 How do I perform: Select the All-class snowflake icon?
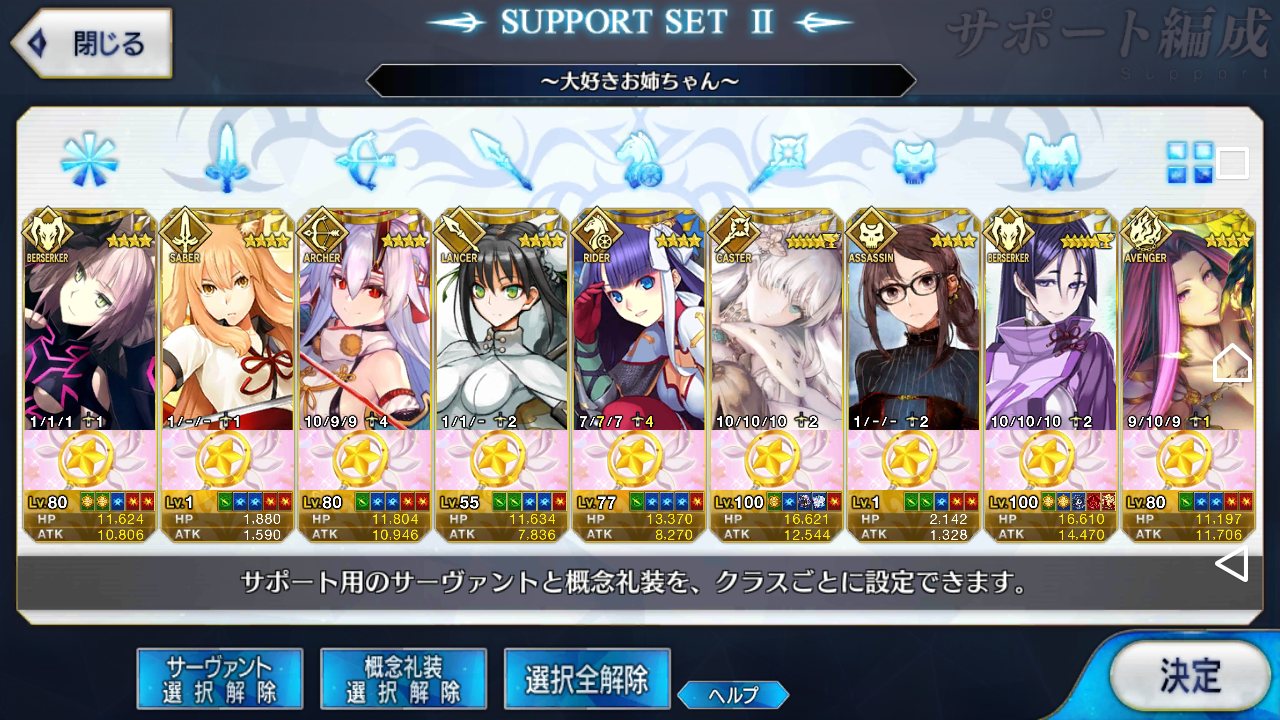pyautogui.click(x=90, y=160)
